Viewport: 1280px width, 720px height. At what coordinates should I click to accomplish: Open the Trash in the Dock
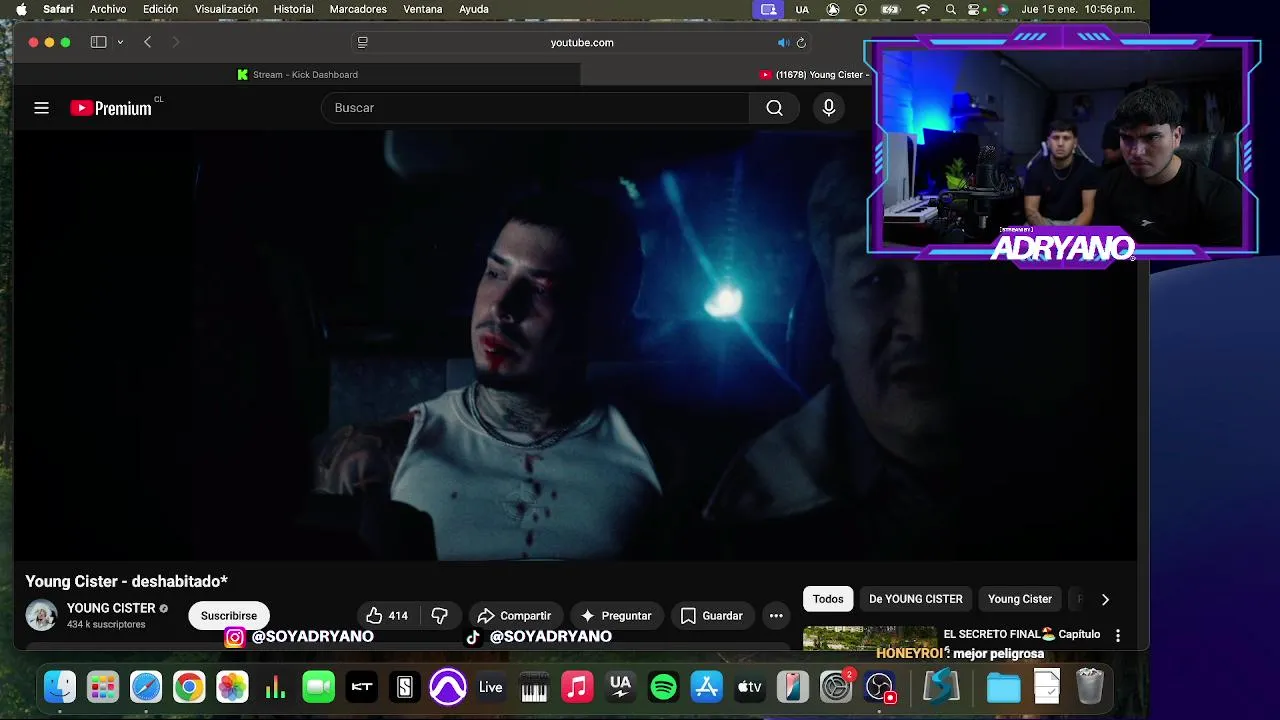coord(1090,687)
